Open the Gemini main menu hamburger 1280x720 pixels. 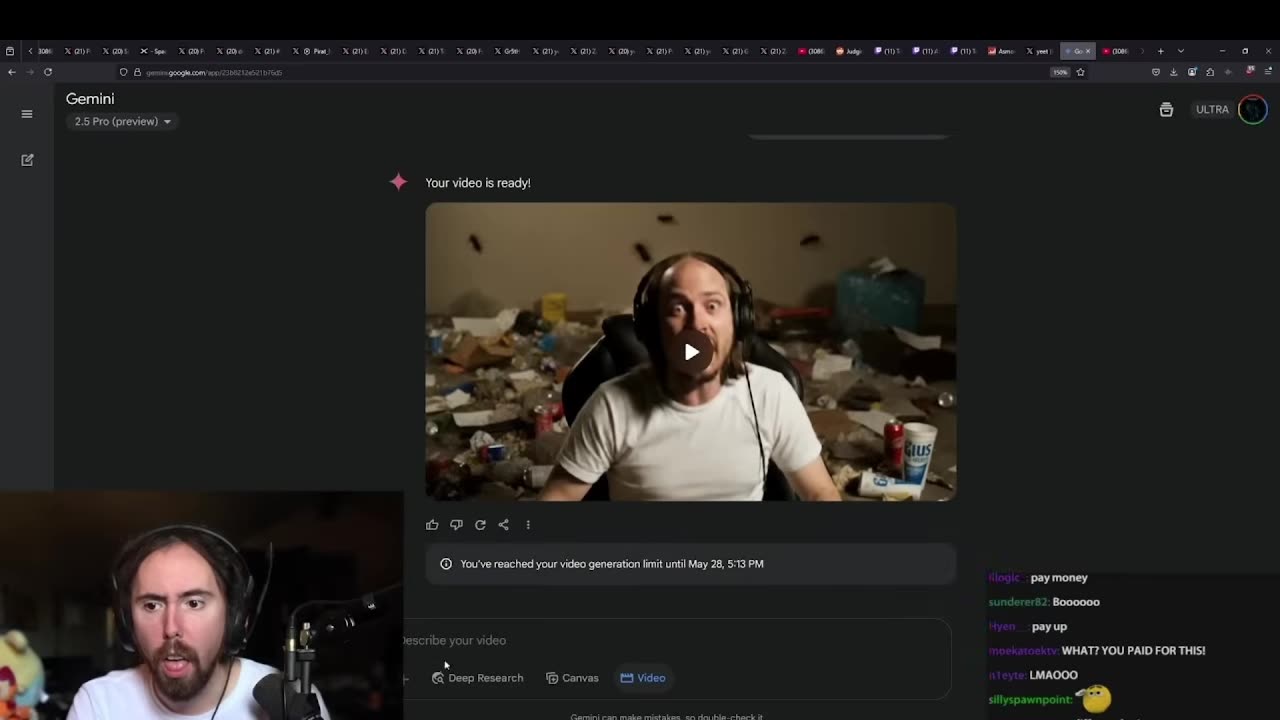click(27, 114)
